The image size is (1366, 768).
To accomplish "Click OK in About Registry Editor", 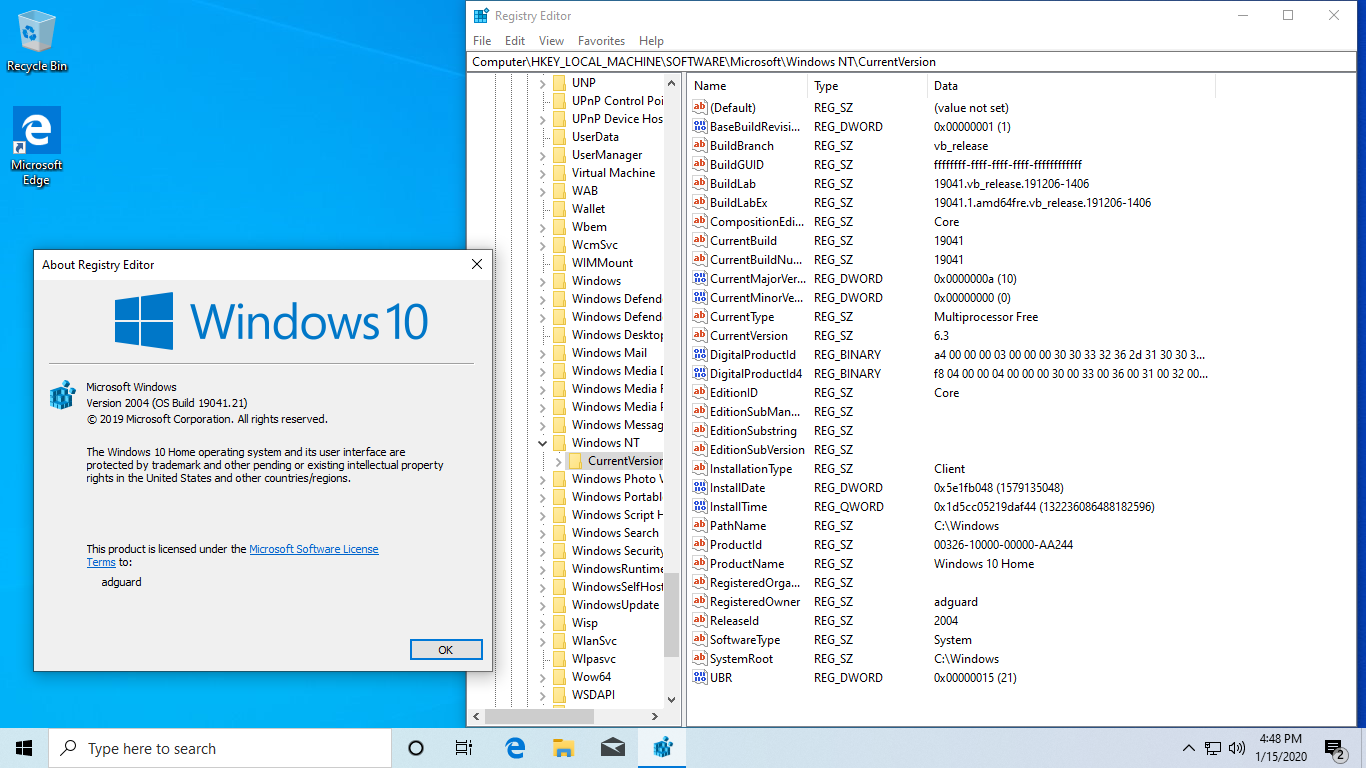I will [x=446, y=650].
